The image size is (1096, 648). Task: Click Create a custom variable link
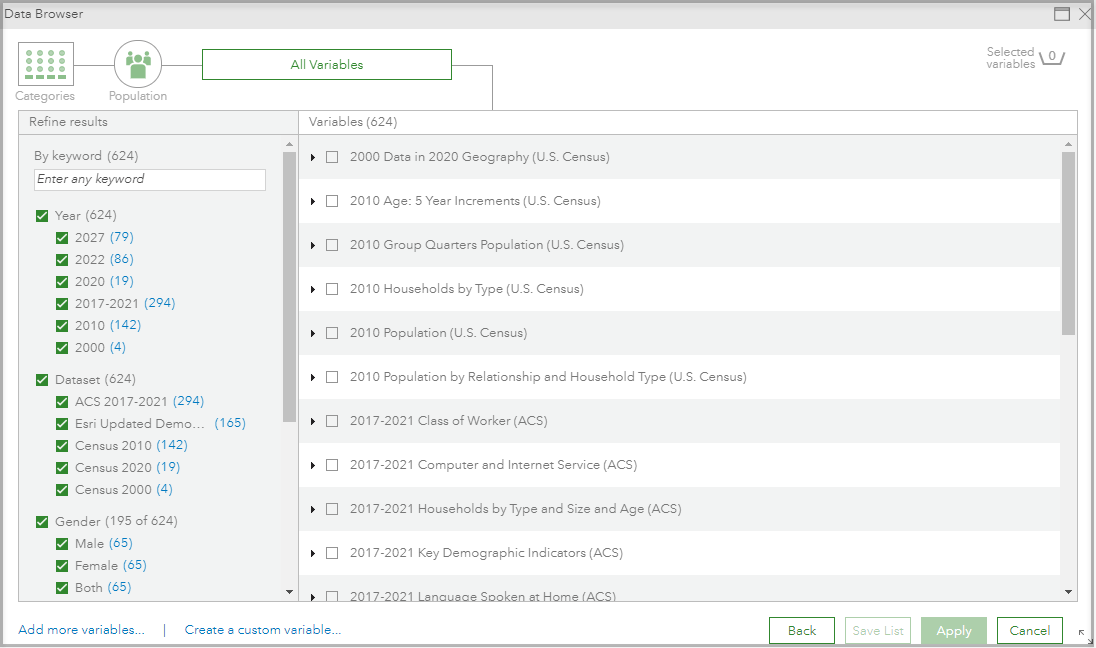(263, 630)
